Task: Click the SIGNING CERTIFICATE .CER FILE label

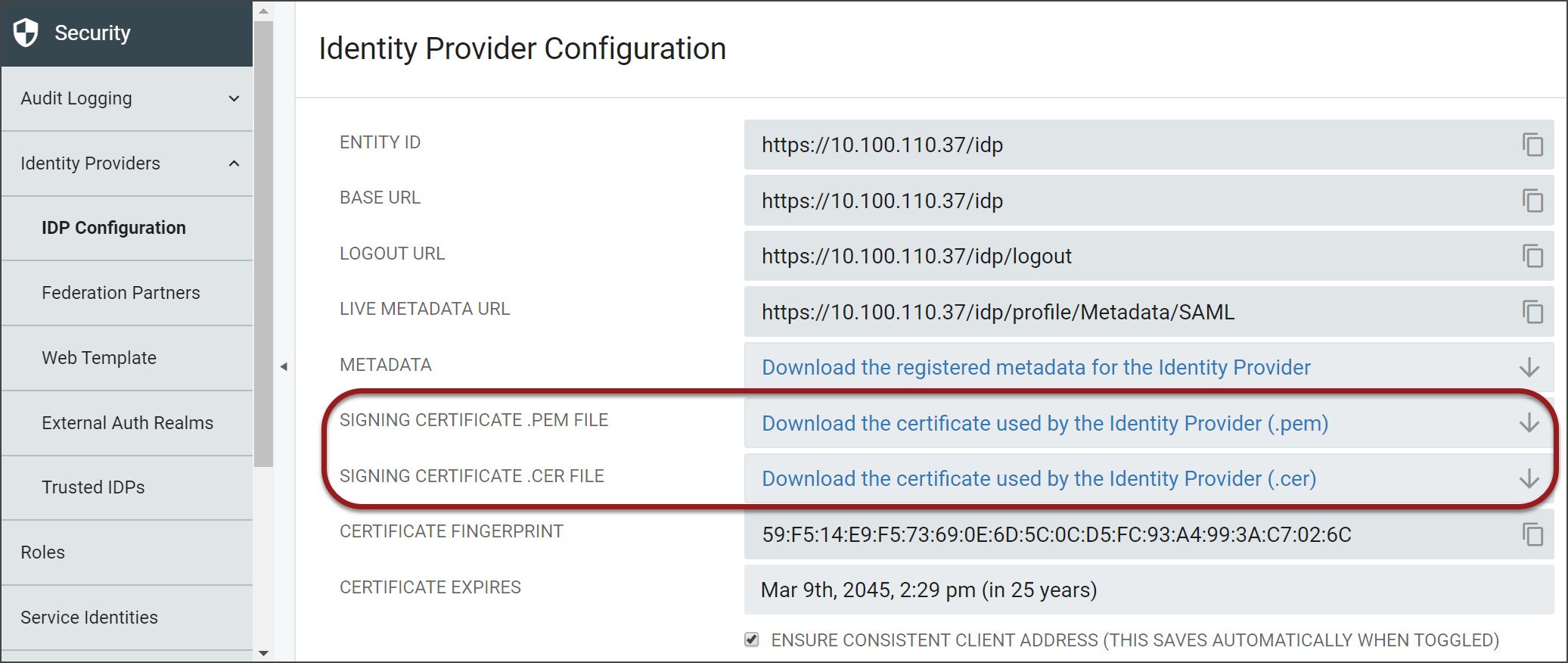Action: click(472, 476)
